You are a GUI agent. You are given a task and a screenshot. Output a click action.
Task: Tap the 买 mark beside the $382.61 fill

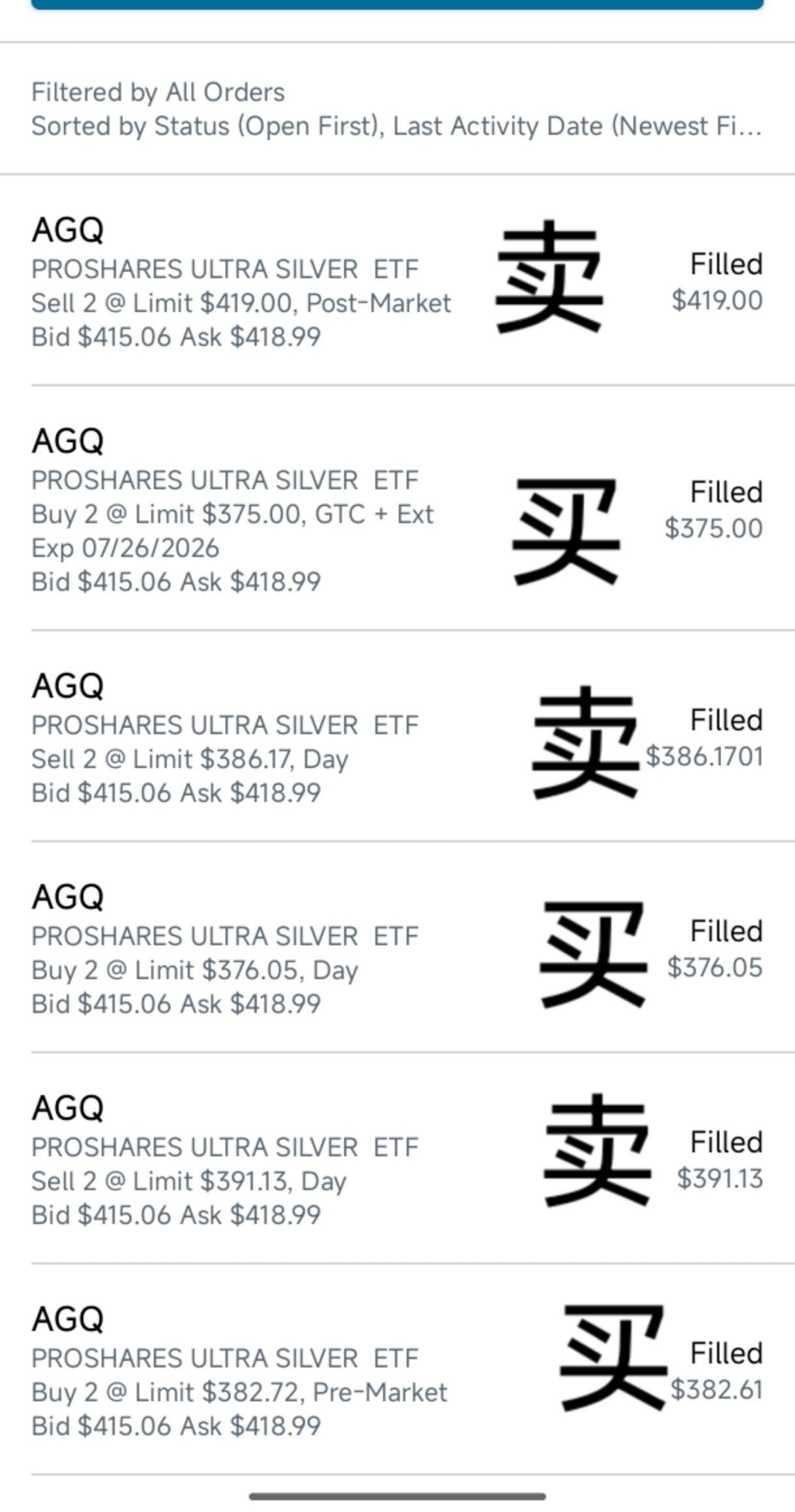pos(613,1357)
